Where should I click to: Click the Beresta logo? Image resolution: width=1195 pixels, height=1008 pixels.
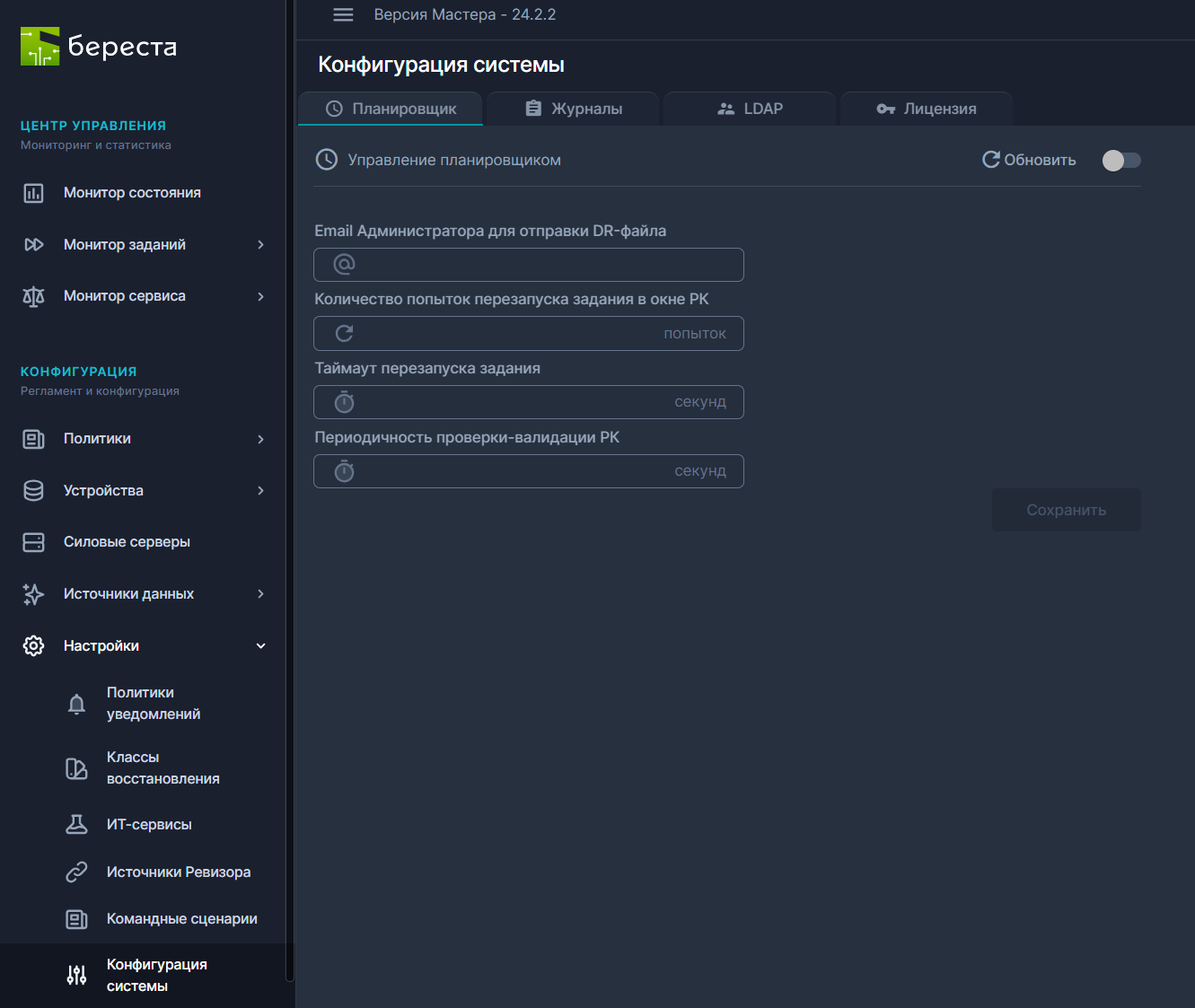[99, 47]
